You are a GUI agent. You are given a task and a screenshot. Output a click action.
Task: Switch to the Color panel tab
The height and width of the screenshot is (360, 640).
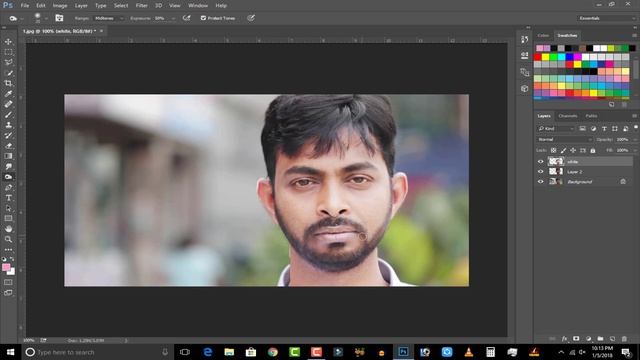543,36
